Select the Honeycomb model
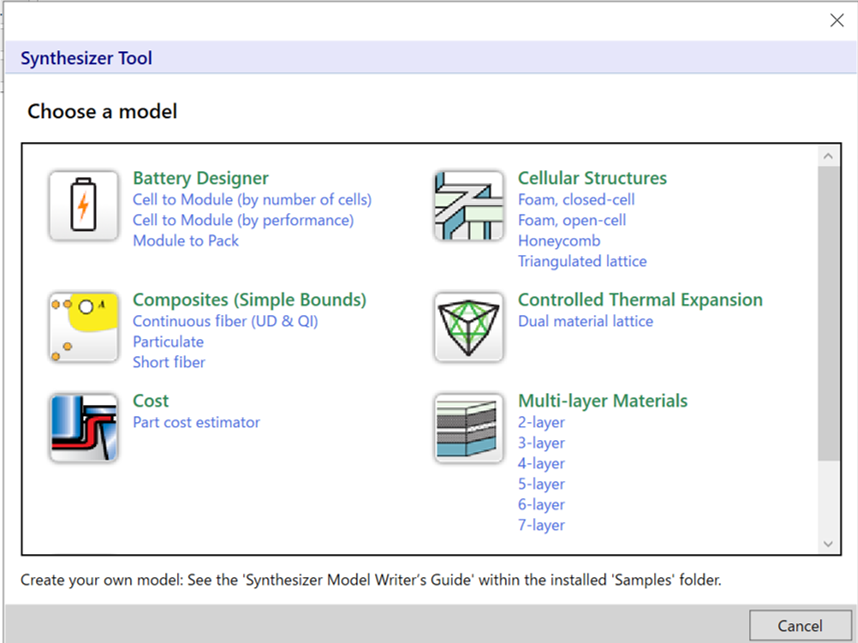This screenshot has width=858, height=643. (559, 241)
